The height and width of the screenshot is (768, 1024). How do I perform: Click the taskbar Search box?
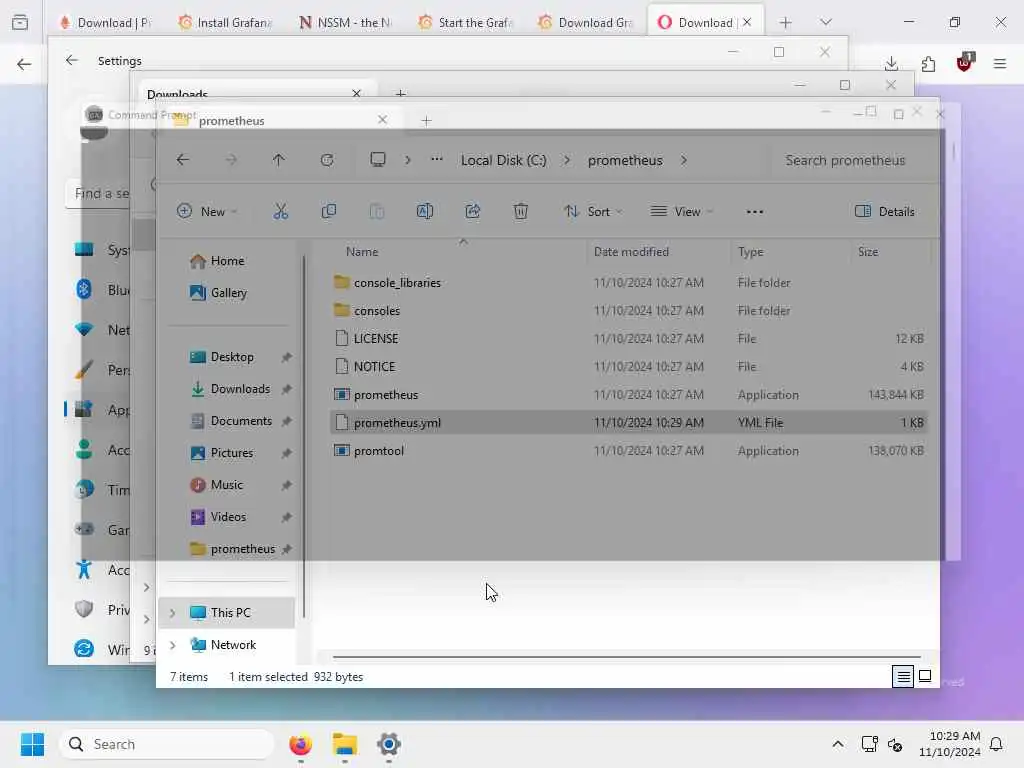click(x=167, y=744)
